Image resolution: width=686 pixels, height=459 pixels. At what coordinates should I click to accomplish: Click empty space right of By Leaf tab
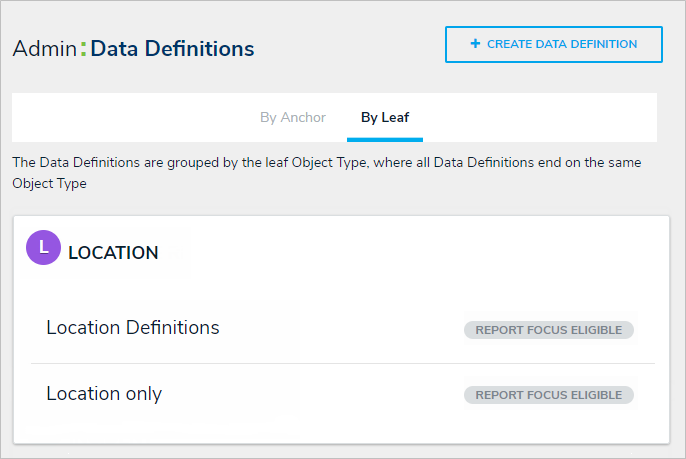(x=540, y=118)
